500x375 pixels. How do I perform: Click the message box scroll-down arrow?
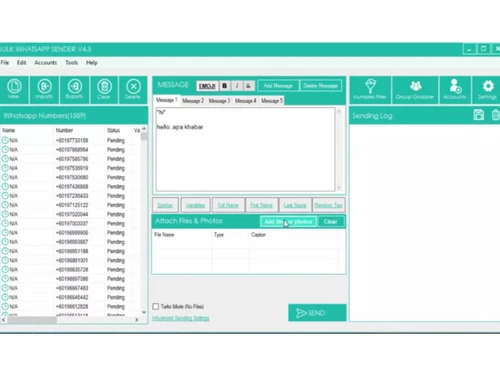pos(339,188)
